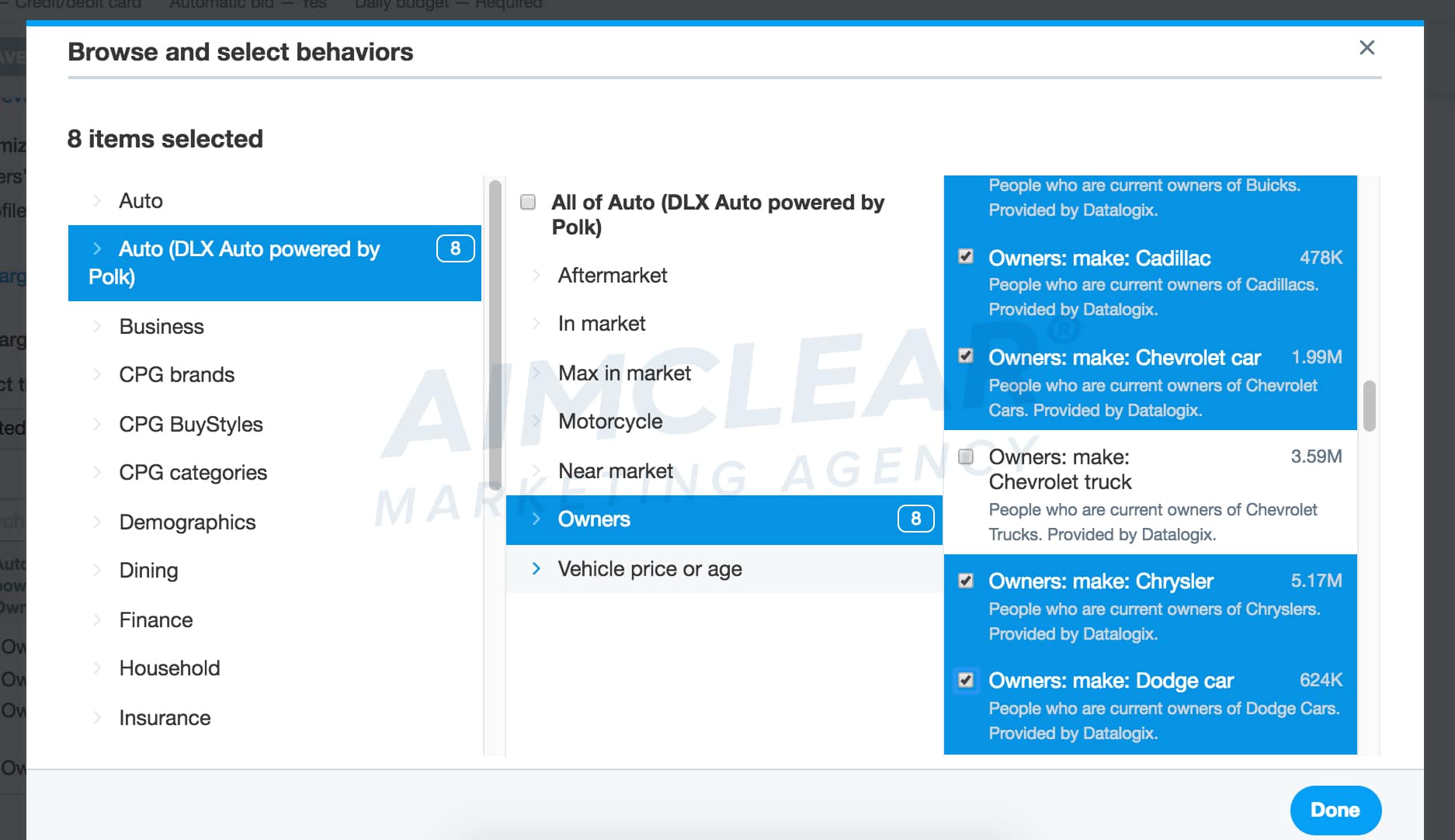Uncheck Owners: make: Cadillac checkbox

click(x=966, y=256)
